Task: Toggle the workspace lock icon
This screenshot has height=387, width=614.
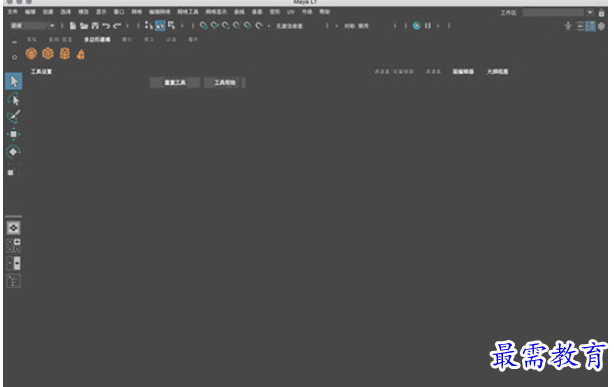Action: point(601,13)
